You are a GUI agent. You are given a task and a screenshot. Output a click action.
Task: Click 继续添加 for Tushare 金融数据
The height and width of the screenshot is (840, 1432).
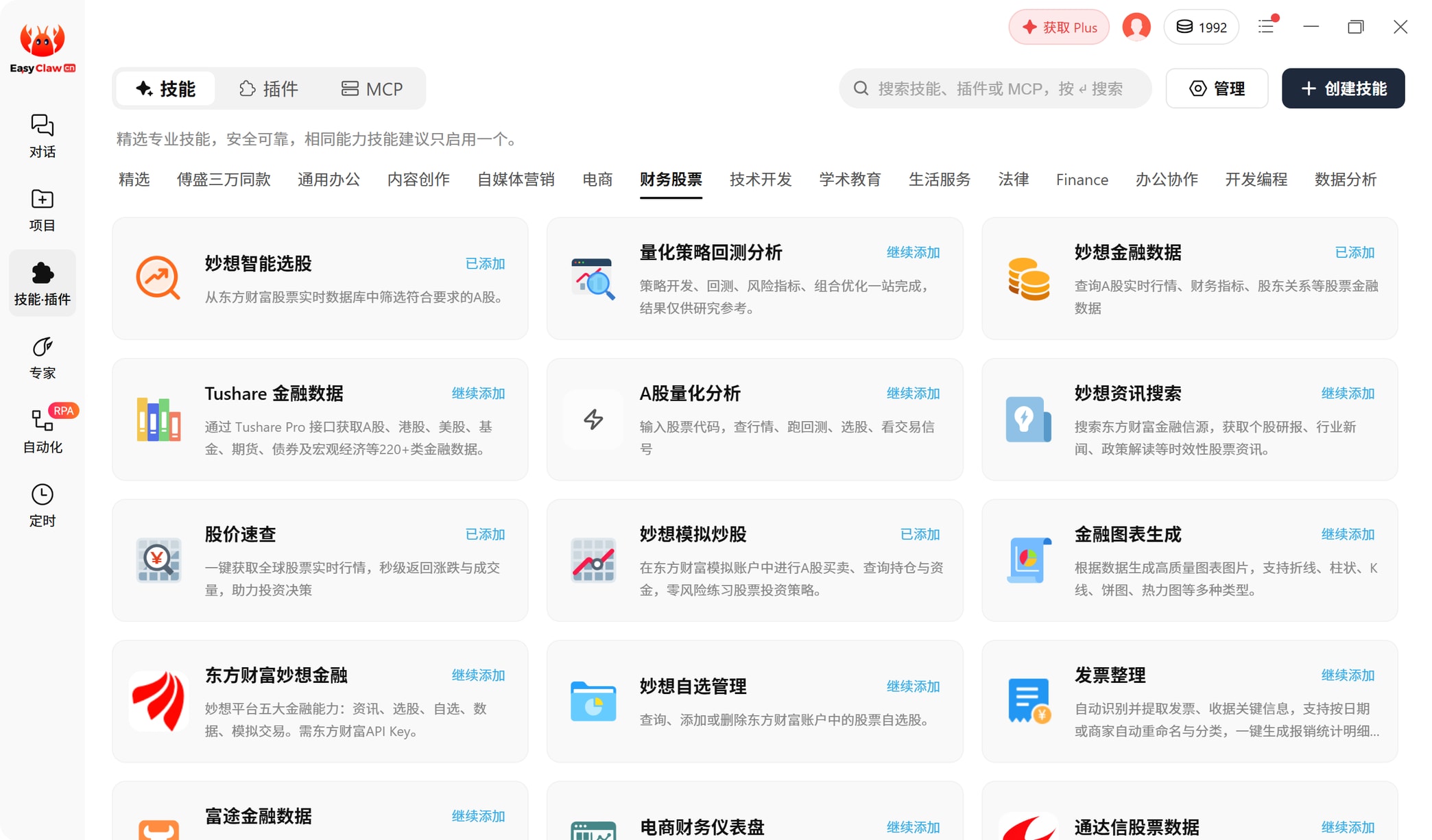(478, 394)
